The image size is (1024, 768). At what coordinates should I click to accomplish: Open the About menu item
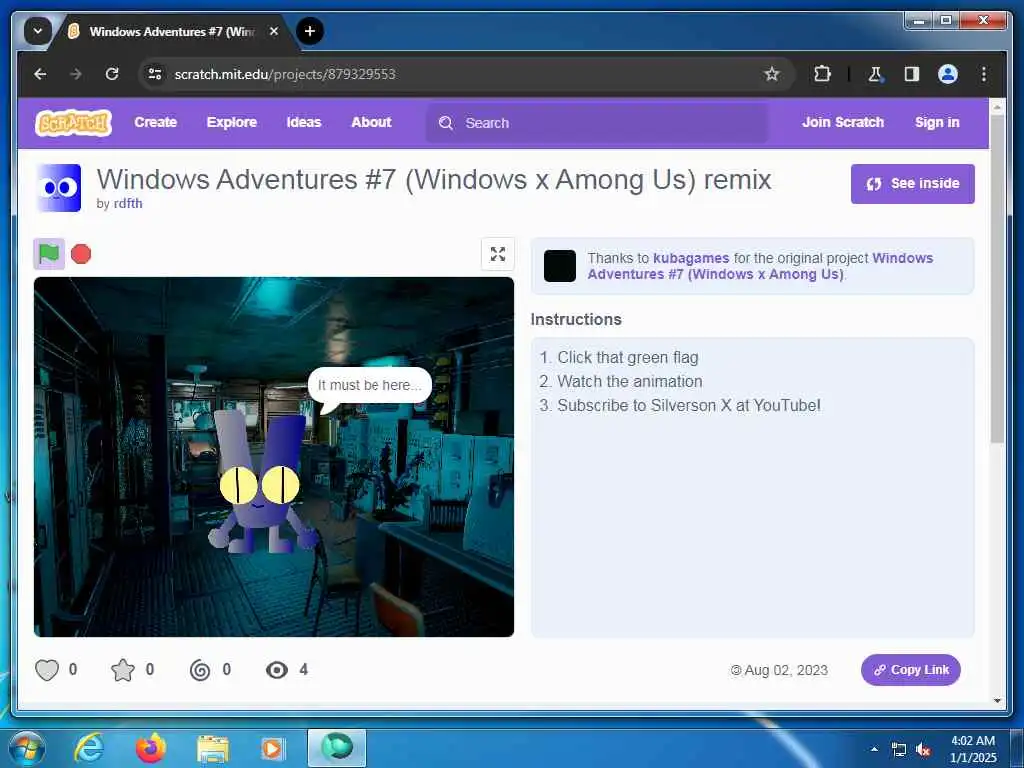371,122
